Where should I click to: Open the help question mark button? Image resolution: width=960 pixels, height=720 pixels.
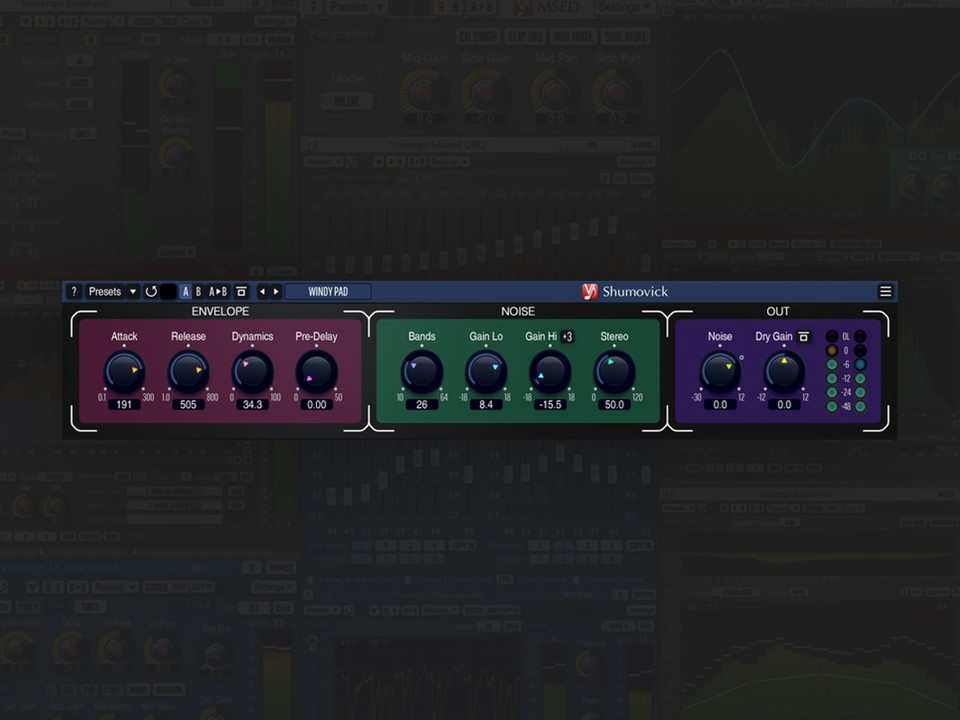click(x=73, y=292)
